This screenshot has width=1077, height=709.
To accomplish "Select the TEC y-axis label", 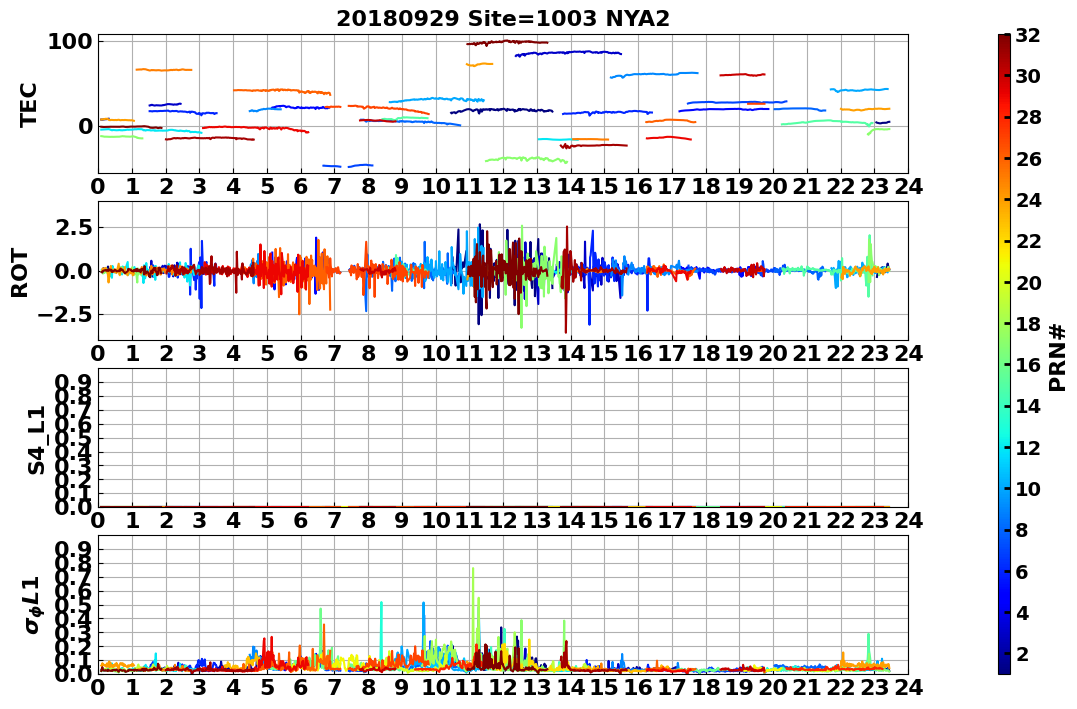I will coord(28,104).
